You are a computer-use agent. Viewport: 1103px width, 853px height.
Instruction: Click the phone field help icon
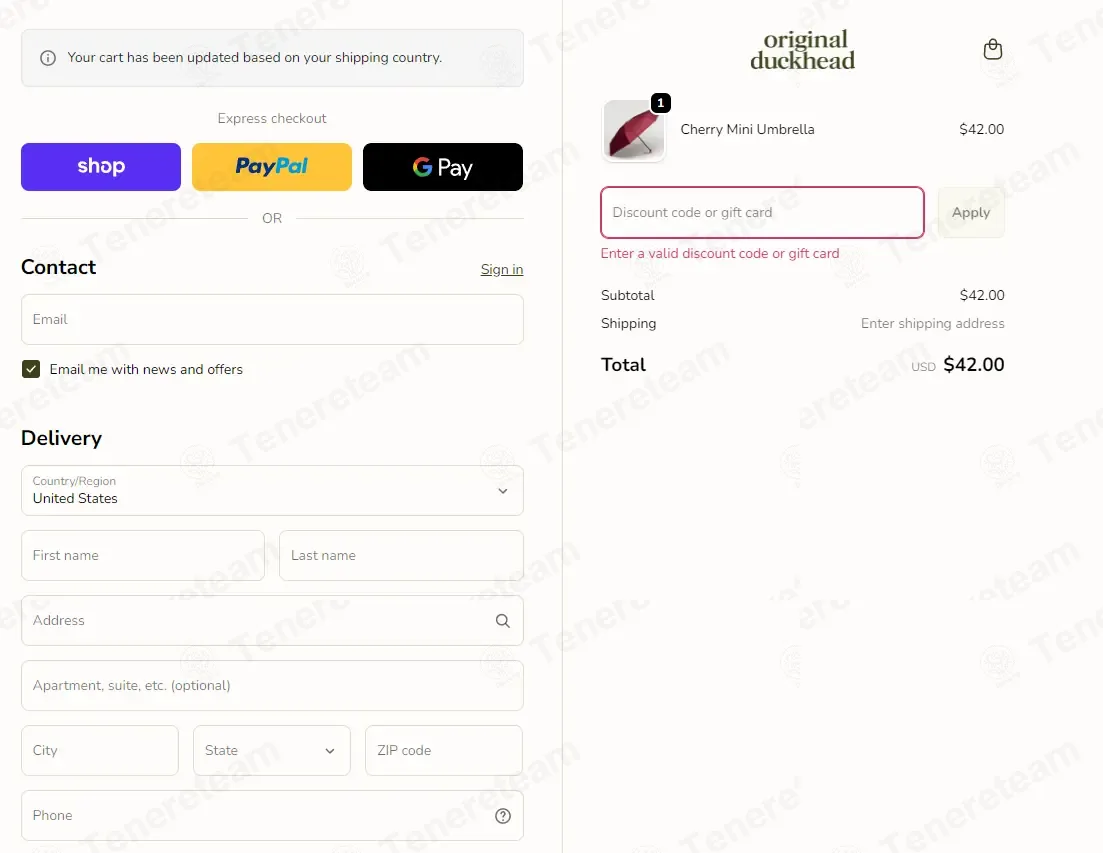(502, 816)
